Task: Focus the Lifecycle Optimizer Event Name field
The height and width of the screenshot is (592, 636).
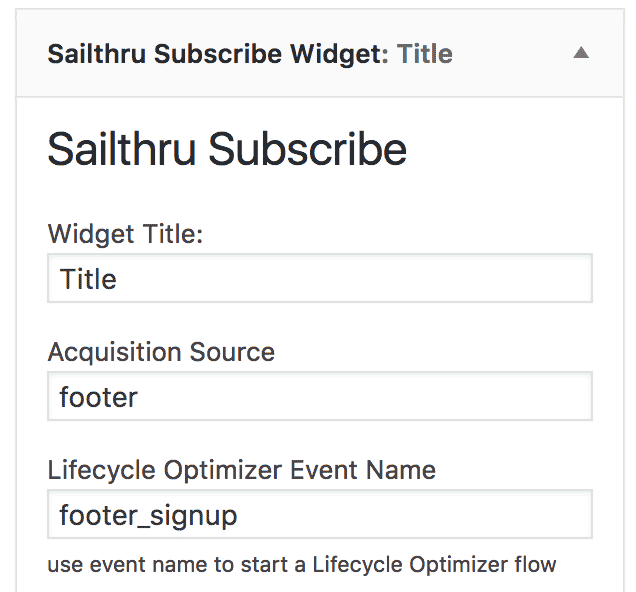Action: pyautogui.click(x=320, y=515)
